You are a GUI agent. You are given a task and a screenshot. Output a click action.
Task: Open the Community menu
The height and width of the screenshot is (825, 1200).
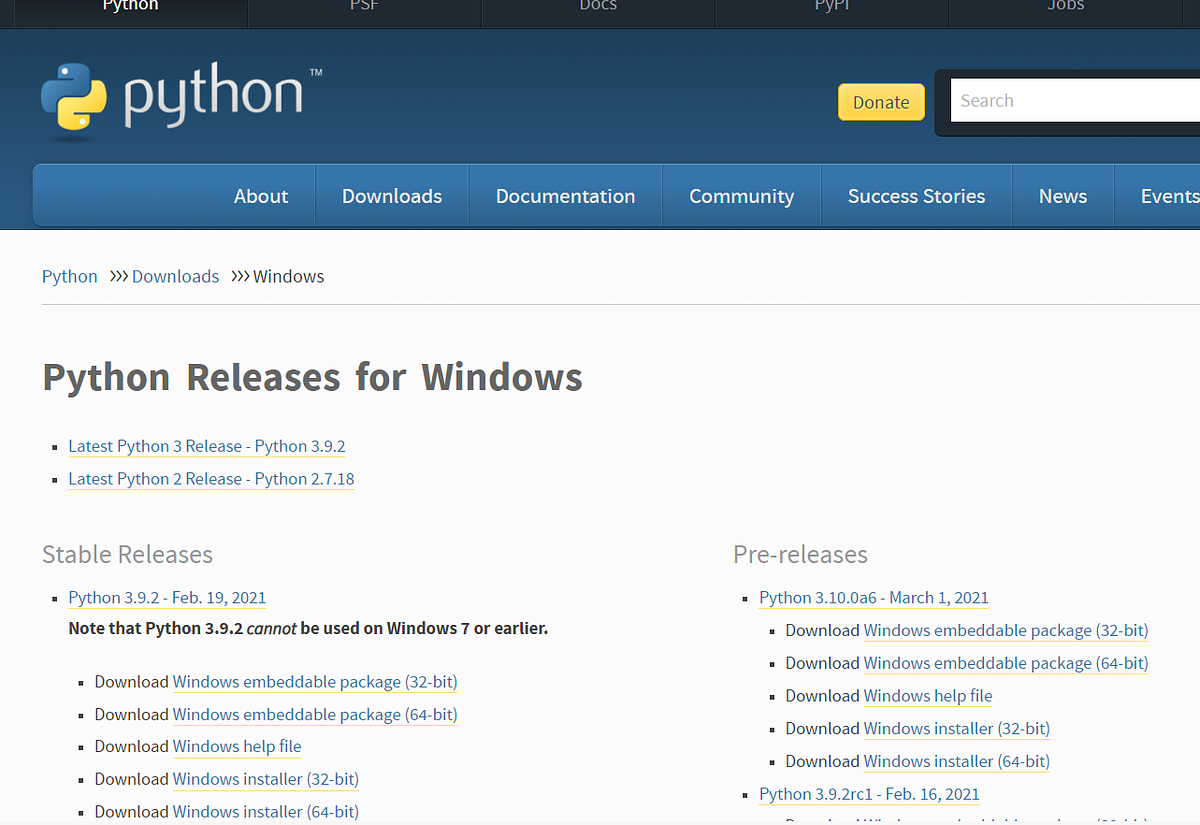pos(741,196)
